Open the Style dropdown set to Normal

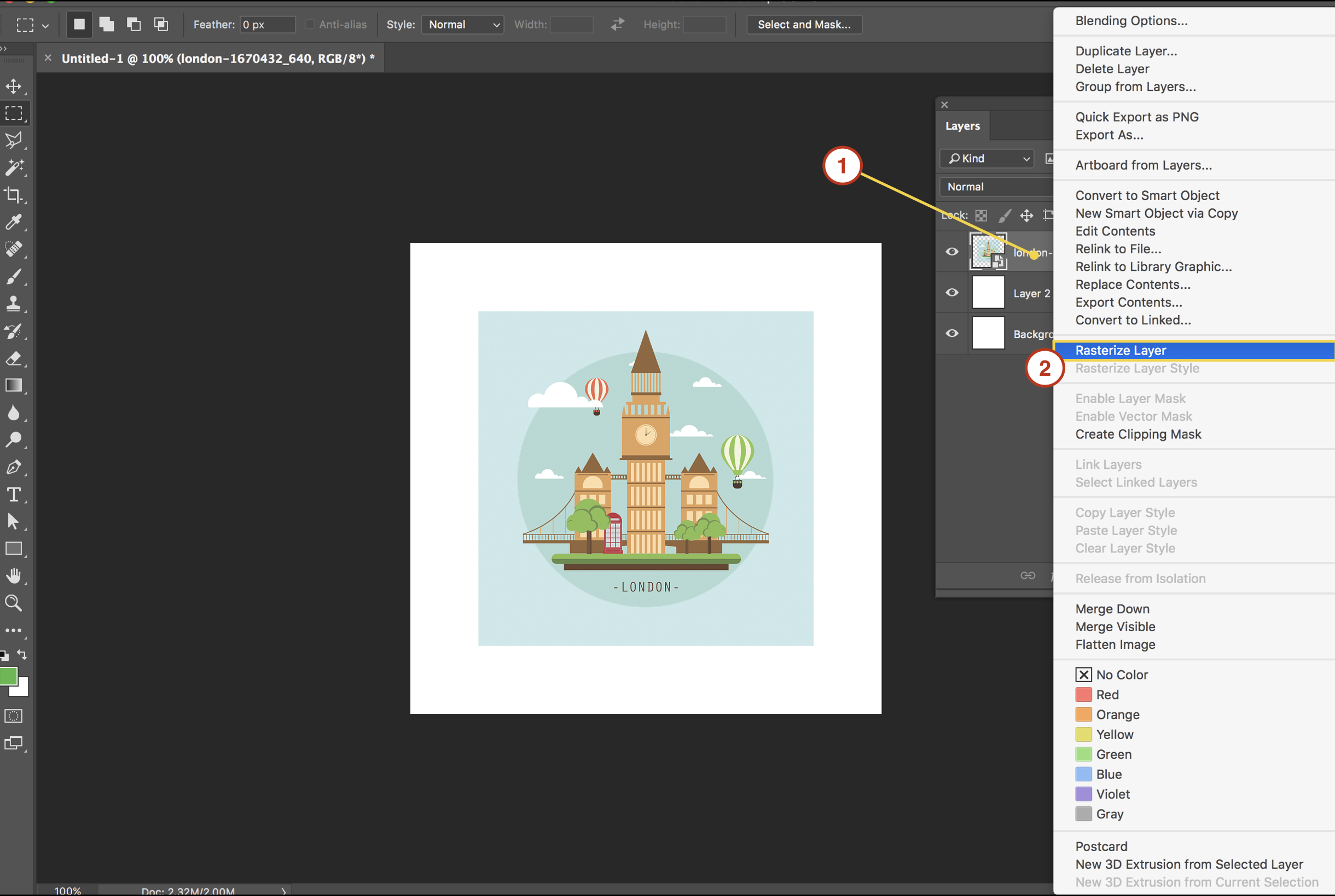point(462,25)
